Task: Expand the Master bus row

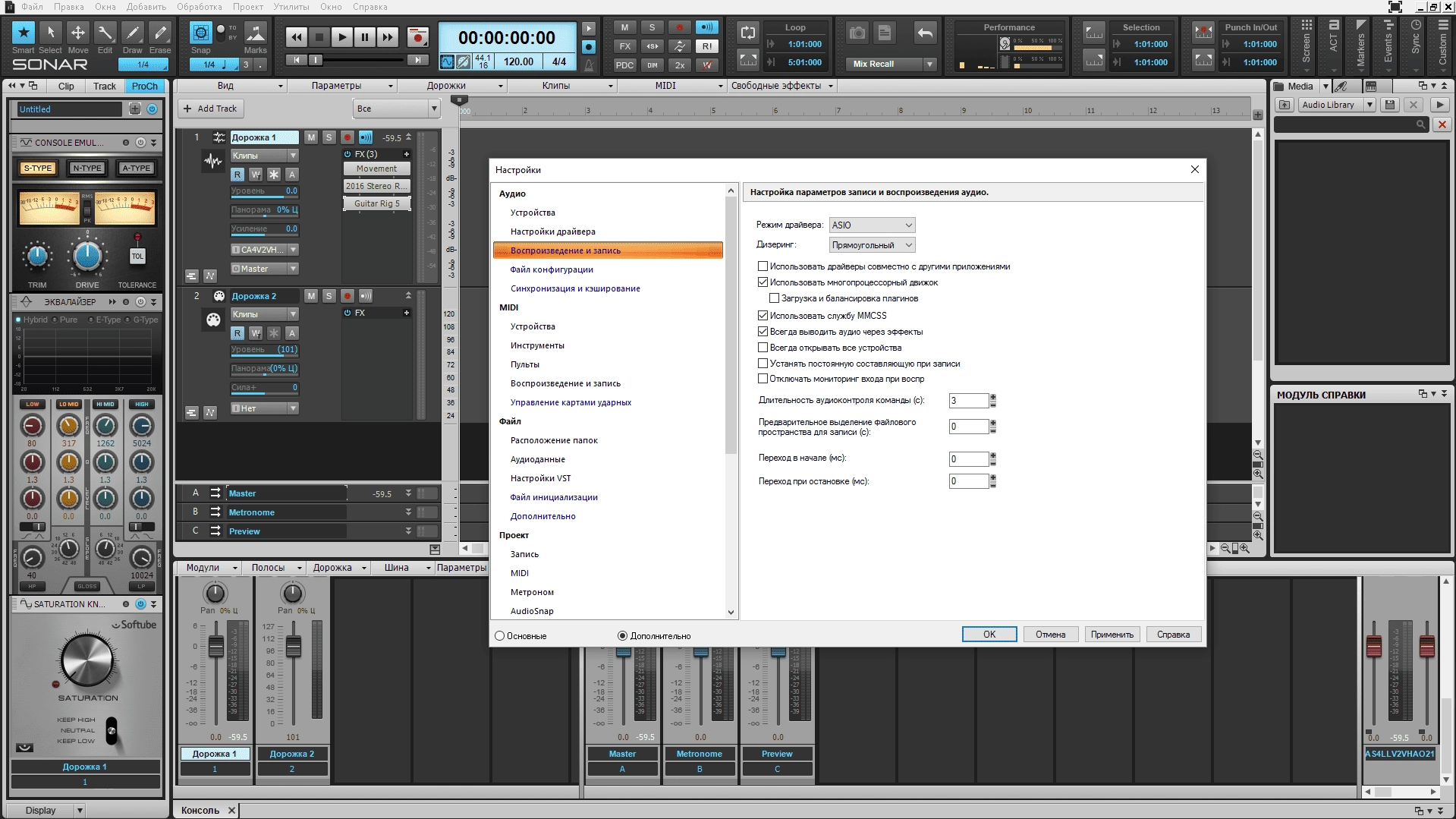Action: (x=408, y=493)
